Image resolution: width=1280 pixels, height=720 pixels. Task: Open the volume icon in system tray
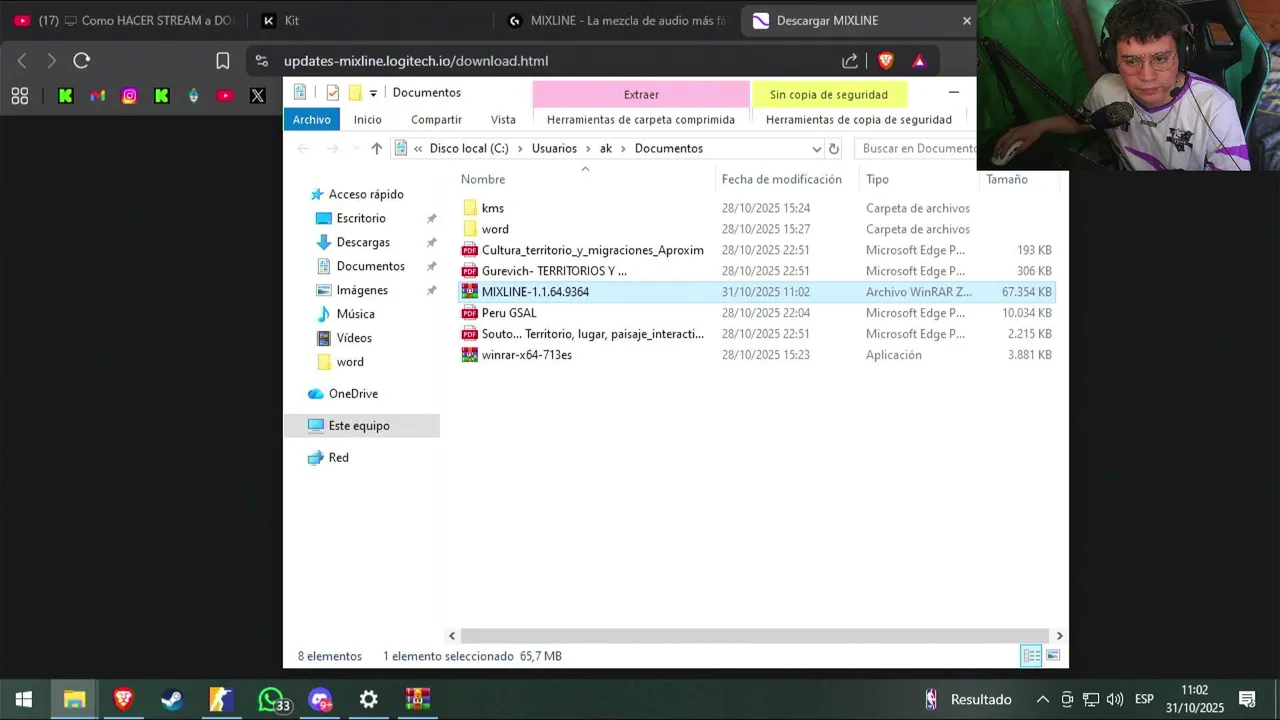point(1115,699)
